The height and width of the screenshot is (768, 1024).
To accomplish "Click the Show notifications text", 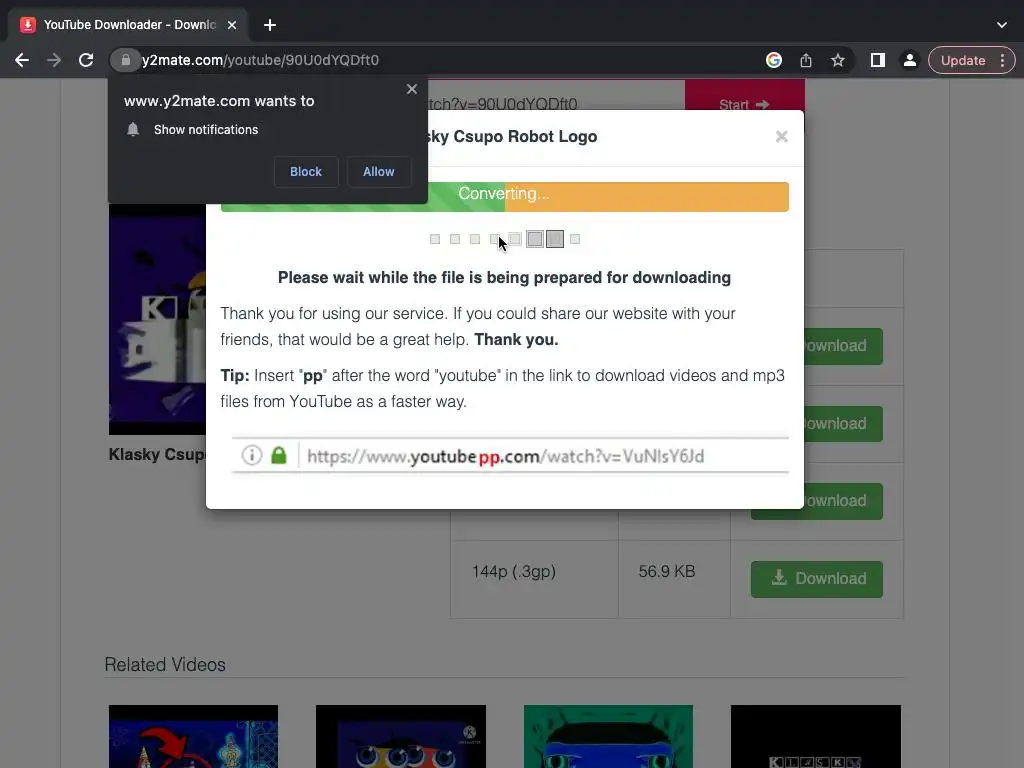I will pos(206,129).
